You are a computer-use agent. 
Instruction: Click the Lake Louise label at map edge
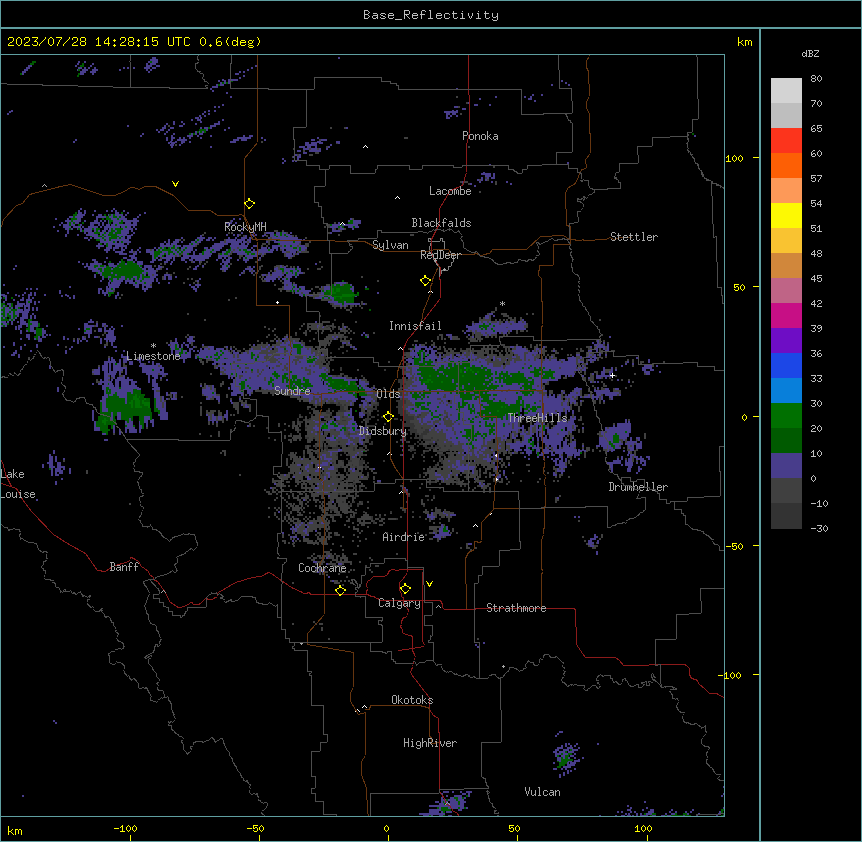click(x=18, y=484)
